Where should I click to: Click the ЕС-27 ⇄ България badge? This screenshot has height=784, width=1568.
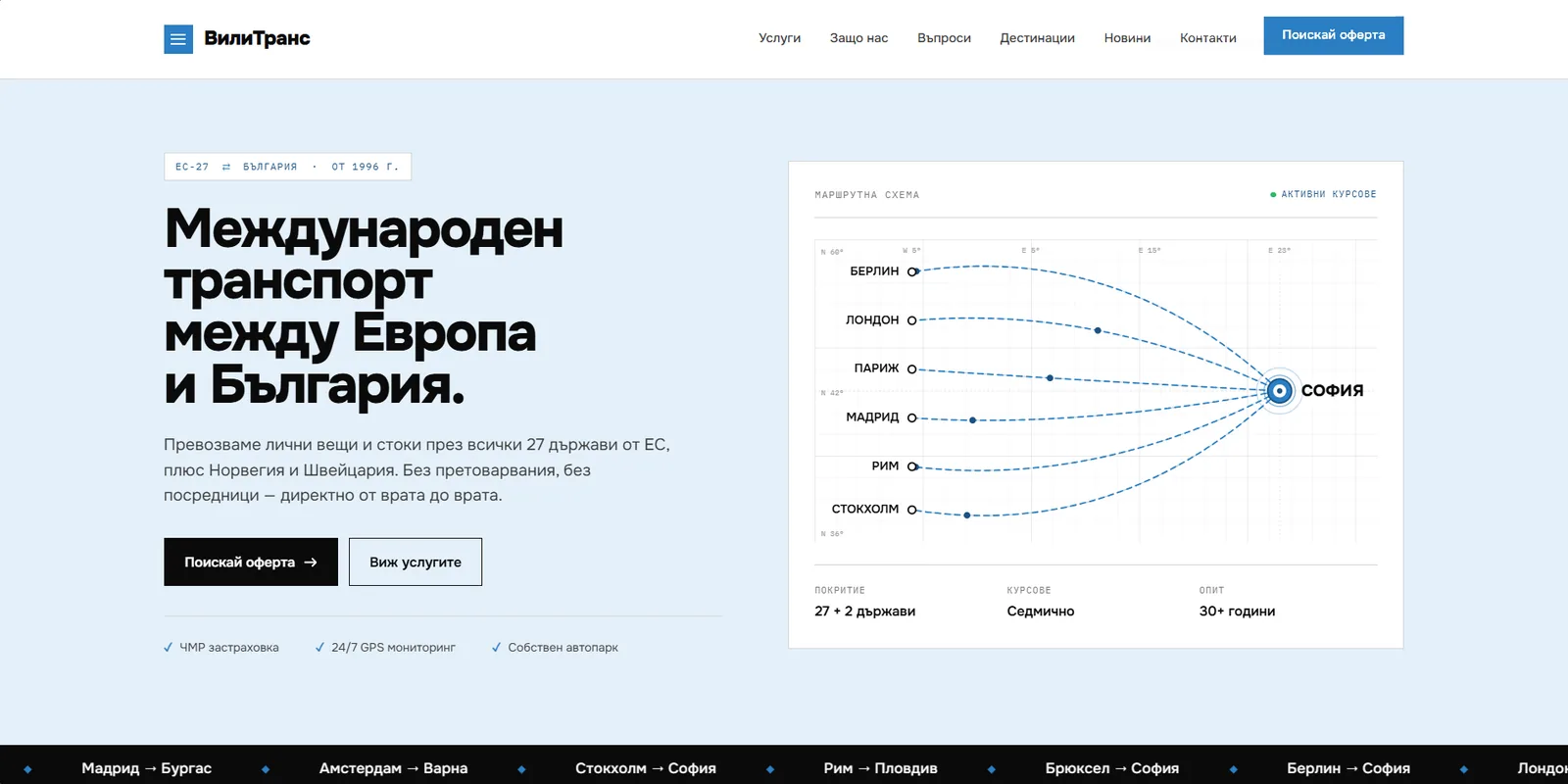tap(287, 167)
